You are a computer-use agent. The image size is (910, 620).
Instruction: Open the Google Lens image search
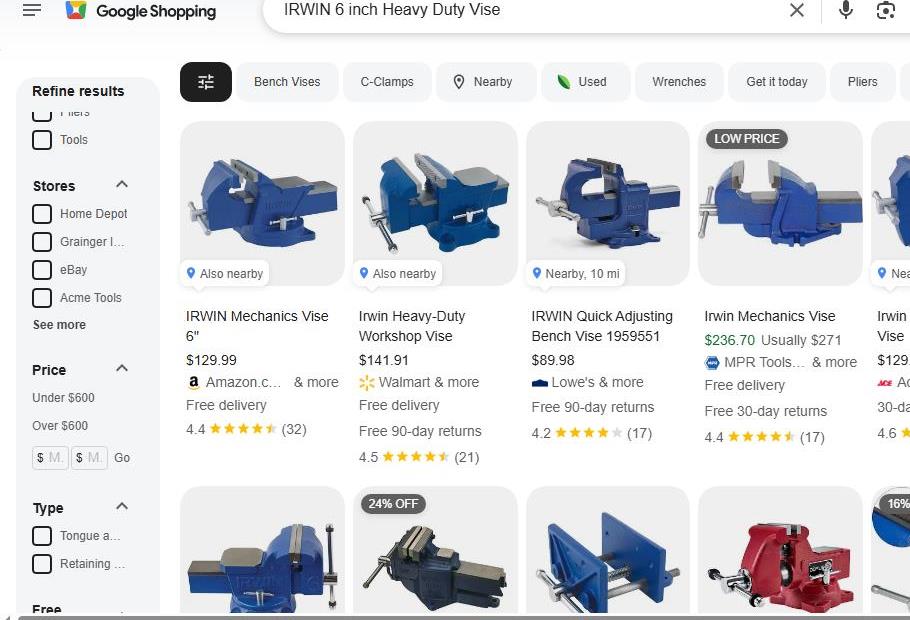885,10
